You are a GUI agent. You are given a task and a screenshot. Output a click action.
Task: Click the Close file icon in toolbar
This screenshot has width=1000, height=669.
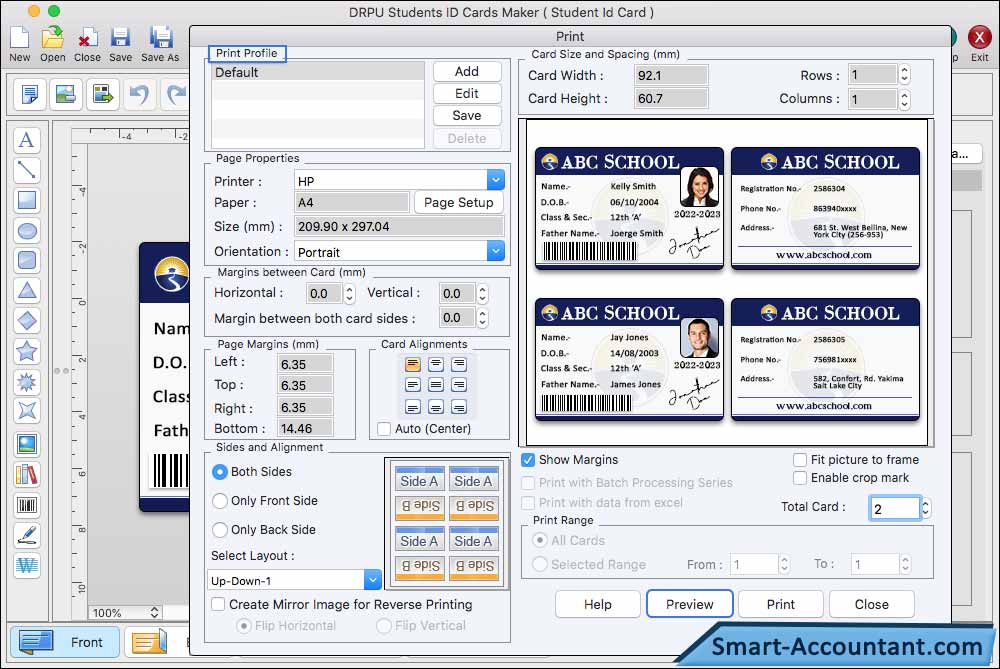(87, 38)
